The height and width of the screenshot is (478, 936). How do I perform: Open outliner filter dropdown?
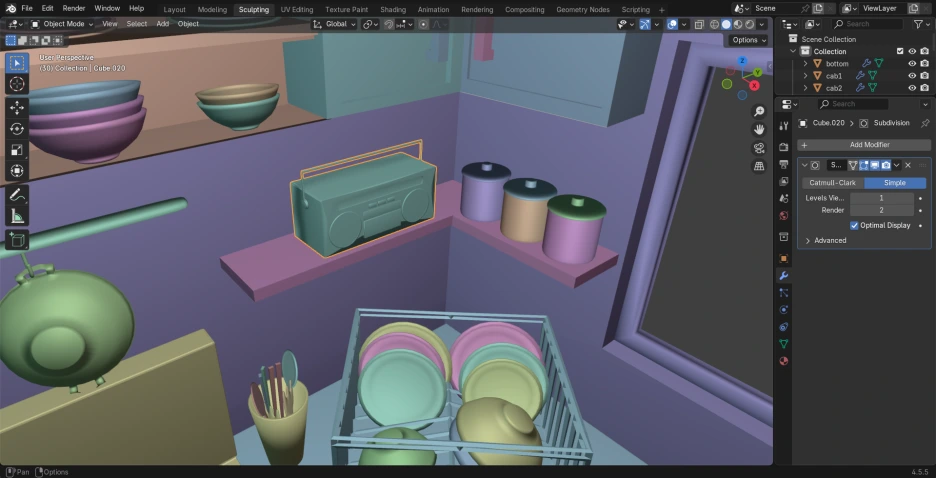click(x=922, y=24)
